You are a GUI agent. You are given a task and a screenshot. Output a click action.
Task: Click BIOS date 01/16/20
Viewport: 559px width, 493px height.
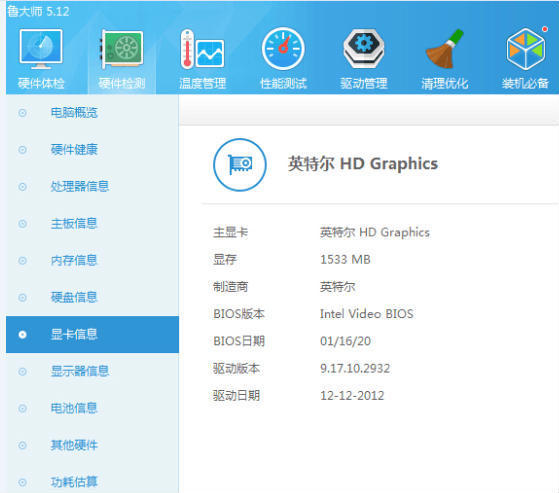coord(345,341)
